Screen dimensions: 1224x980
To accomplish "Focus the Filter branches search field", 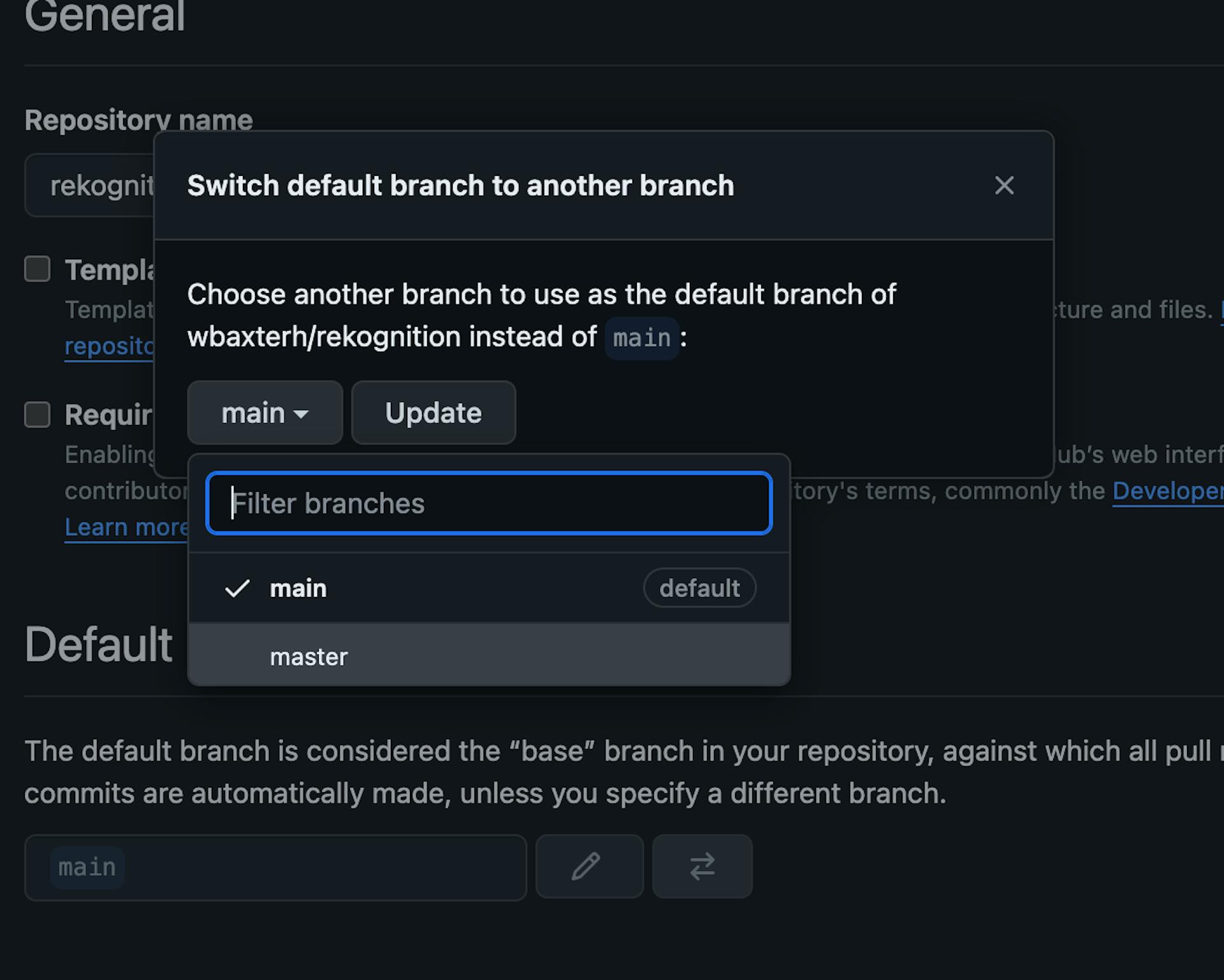I will point(489,503).
